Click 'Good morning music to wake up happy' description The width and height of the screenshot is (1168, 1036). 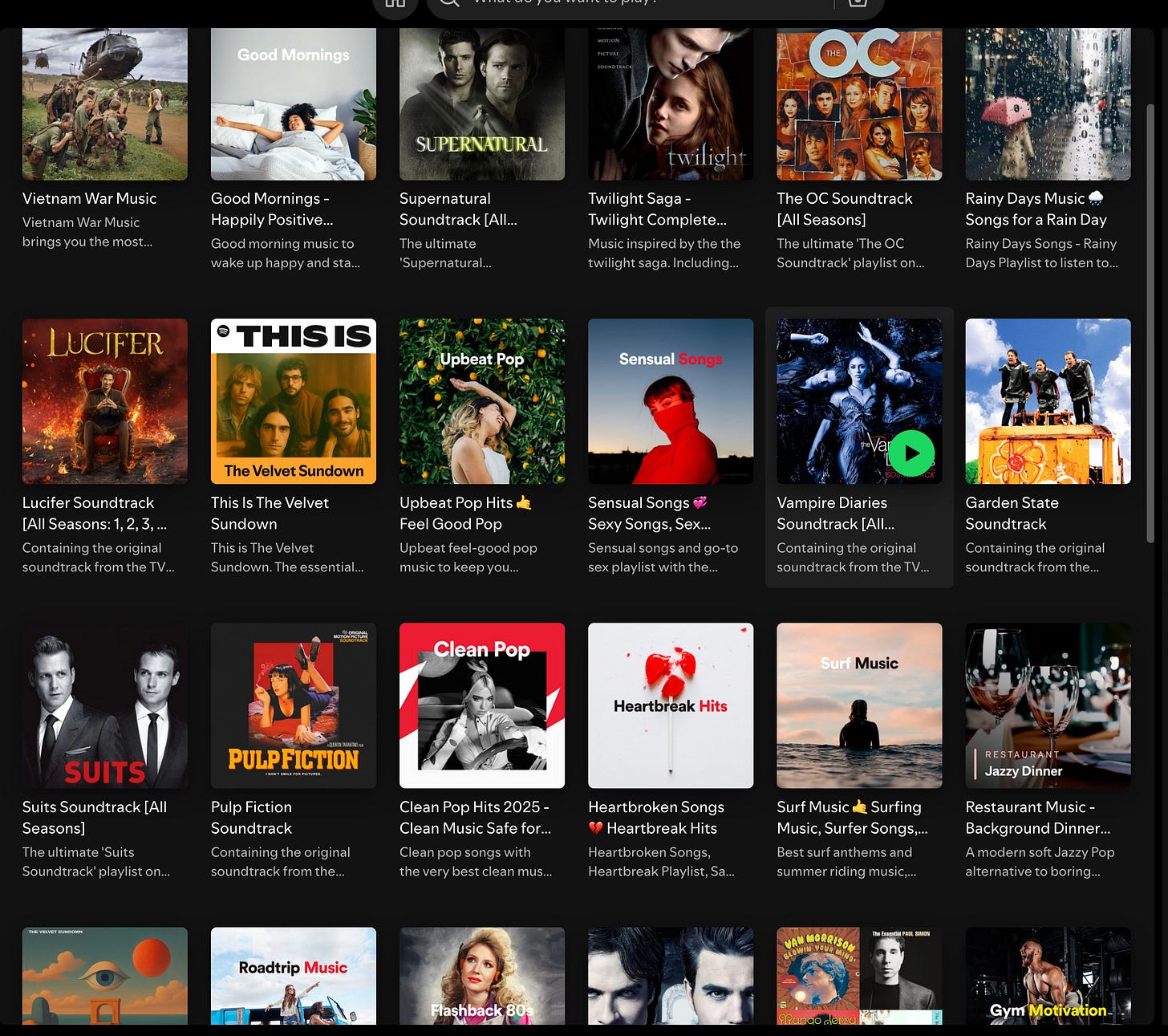[x=285, y=253]
